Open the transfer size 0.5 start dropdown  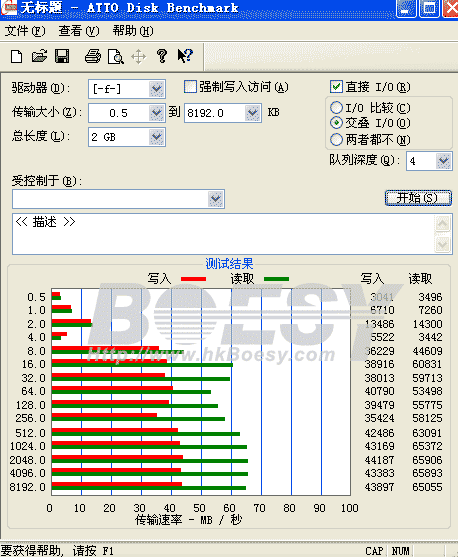click(156, 113)
